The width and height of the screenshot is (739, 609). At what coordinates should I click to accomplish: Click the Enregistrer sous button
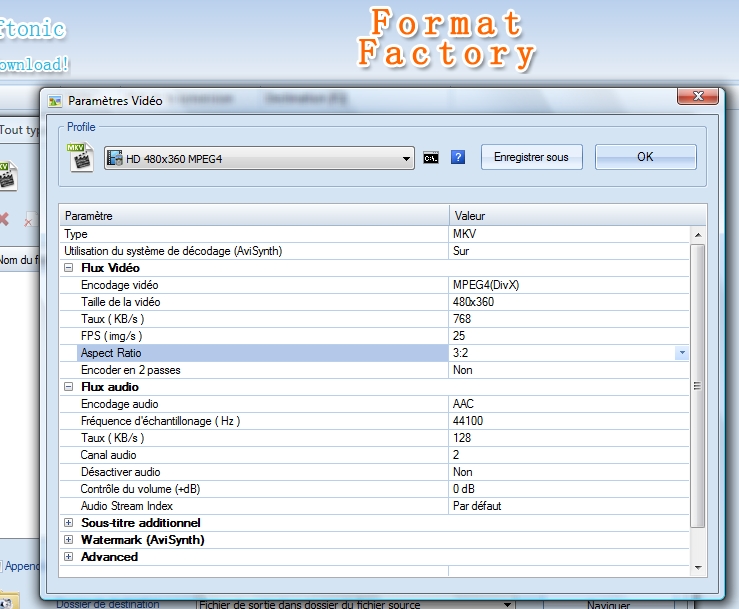531,157
